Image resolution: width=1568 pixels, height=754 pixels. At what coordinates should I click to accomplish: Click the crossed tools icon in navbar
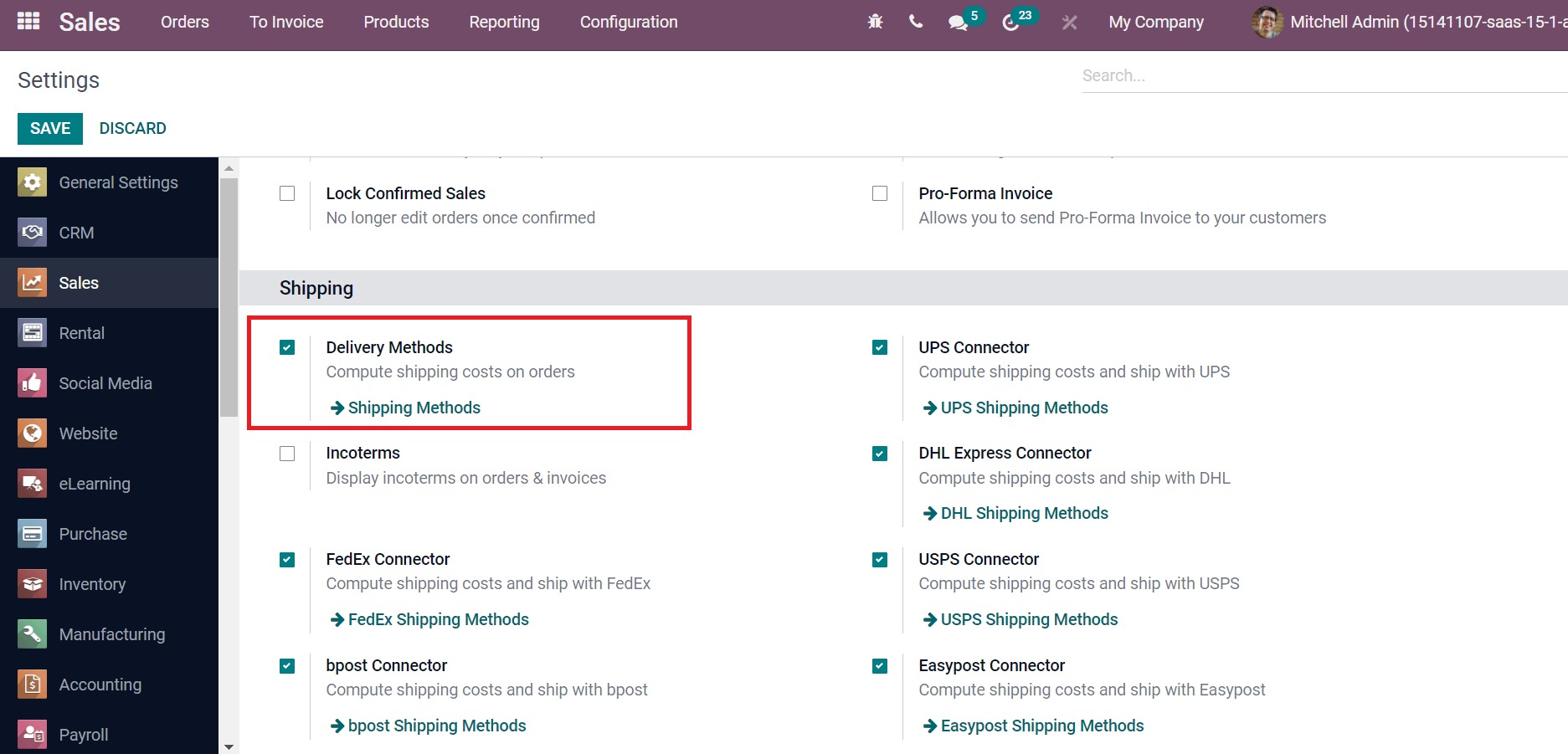coord(1069,23)
